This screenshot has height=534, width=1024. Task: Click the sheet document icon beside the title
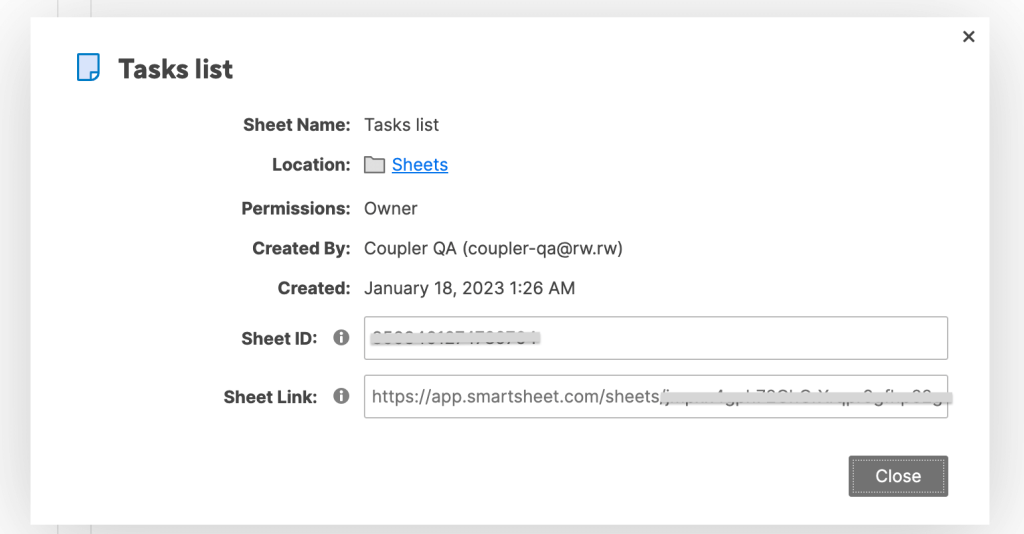[x=89, y=68]
